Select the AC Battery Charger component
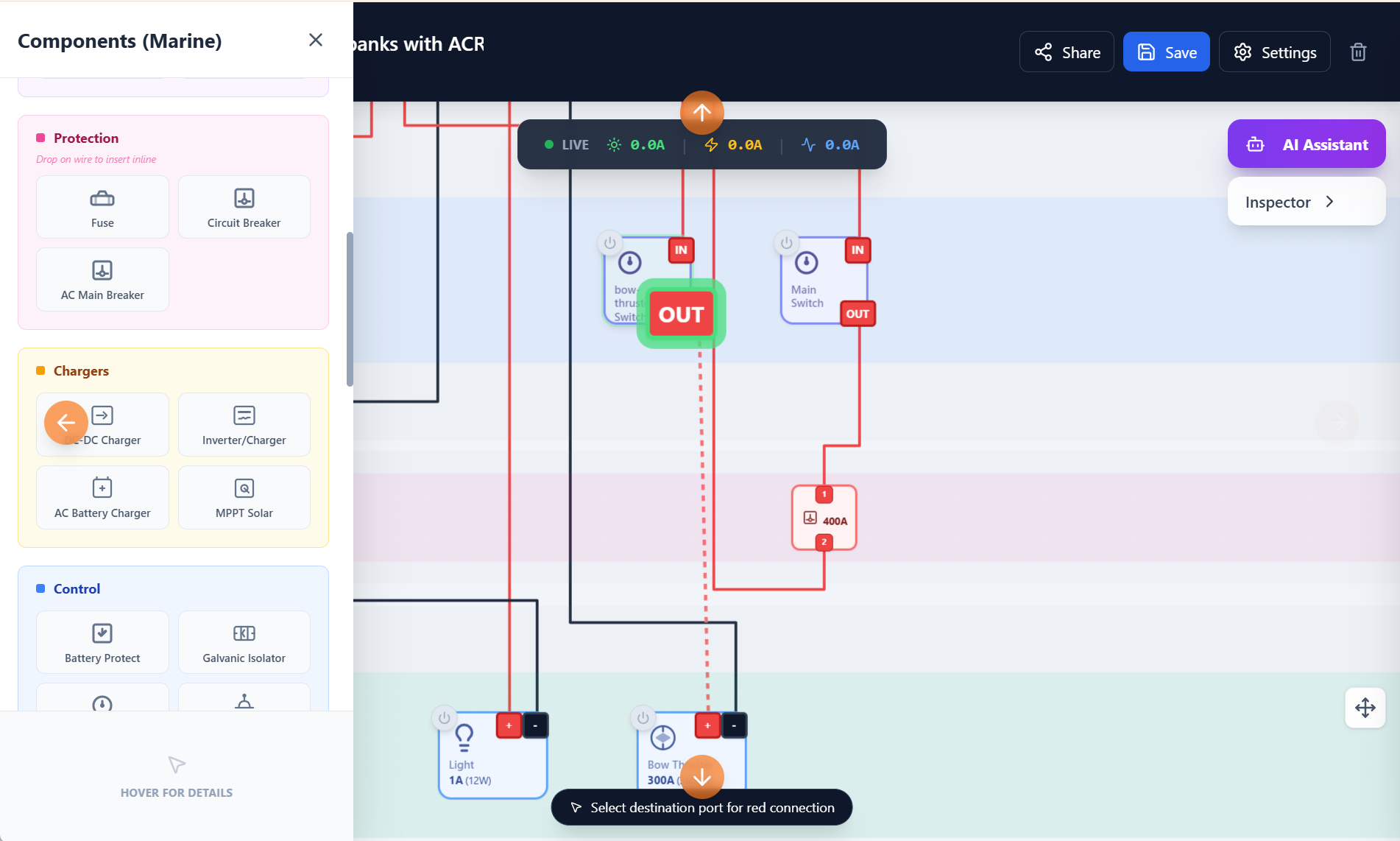 [x=102, y=497]
